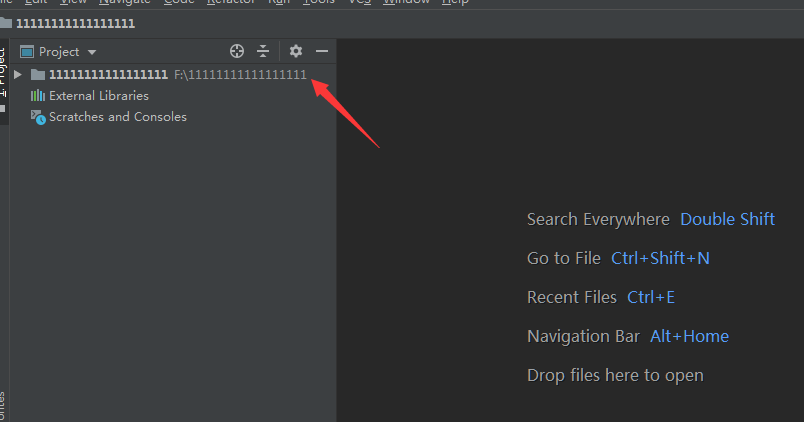The height and width of the screenshot is (422, 804).
Task: Open the Run menu
Action: 279,2
